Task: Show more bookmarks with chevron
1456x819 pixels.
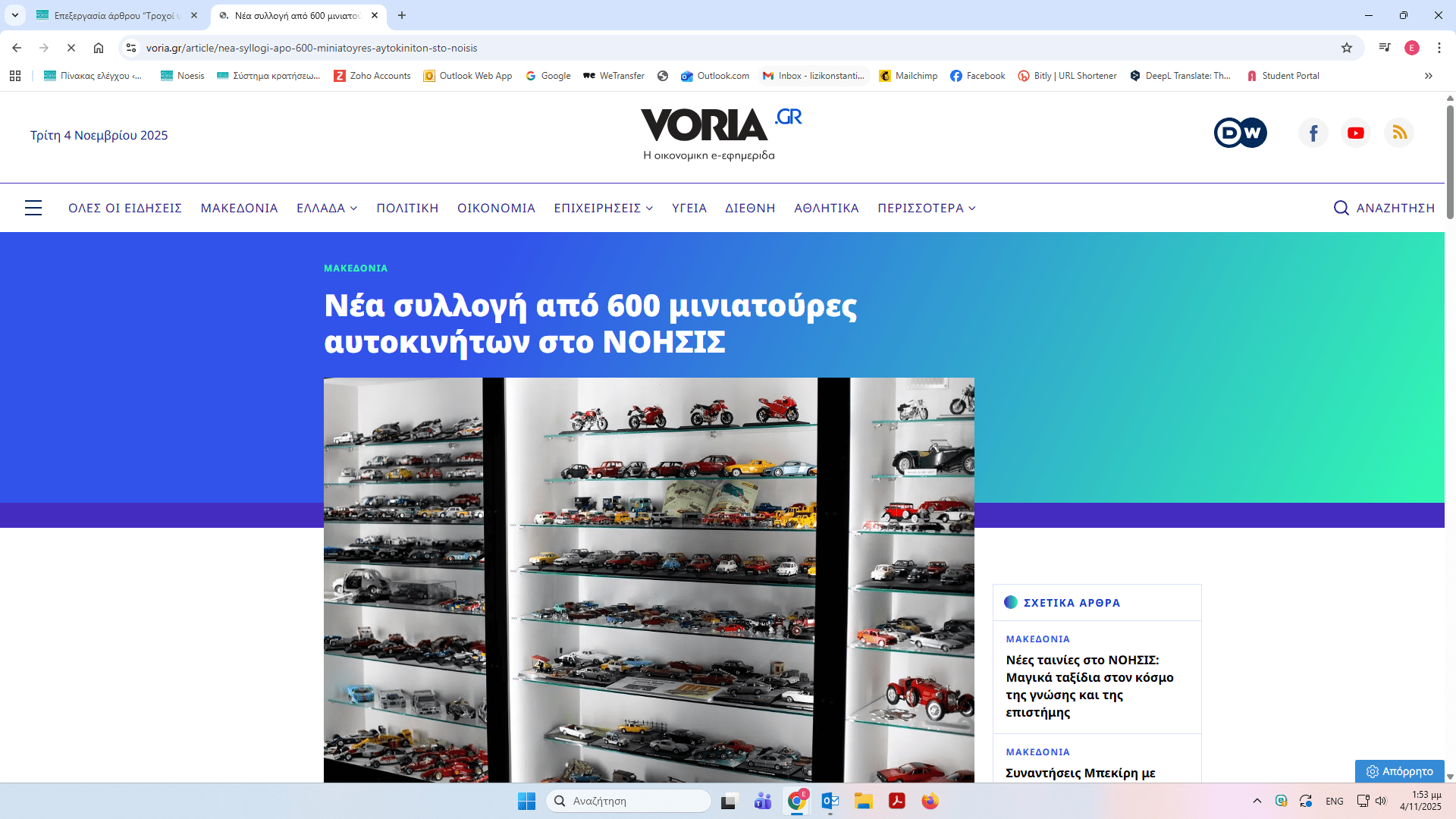Action: pyautogui.click(x=1429, y=76)
